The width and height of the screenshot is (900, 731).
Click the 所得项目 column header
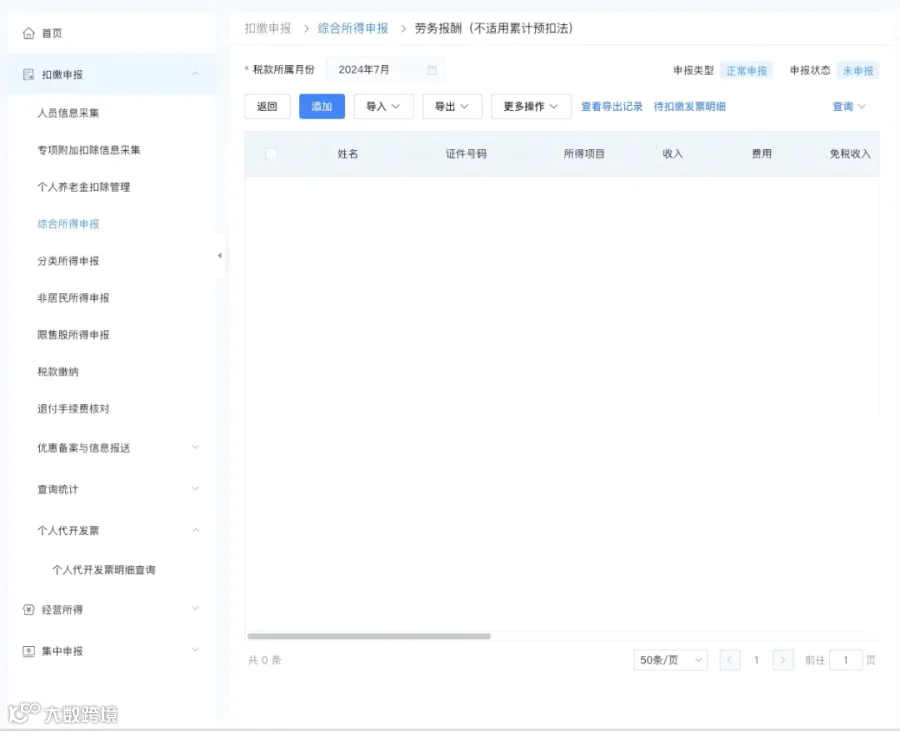tap(584, 154)
